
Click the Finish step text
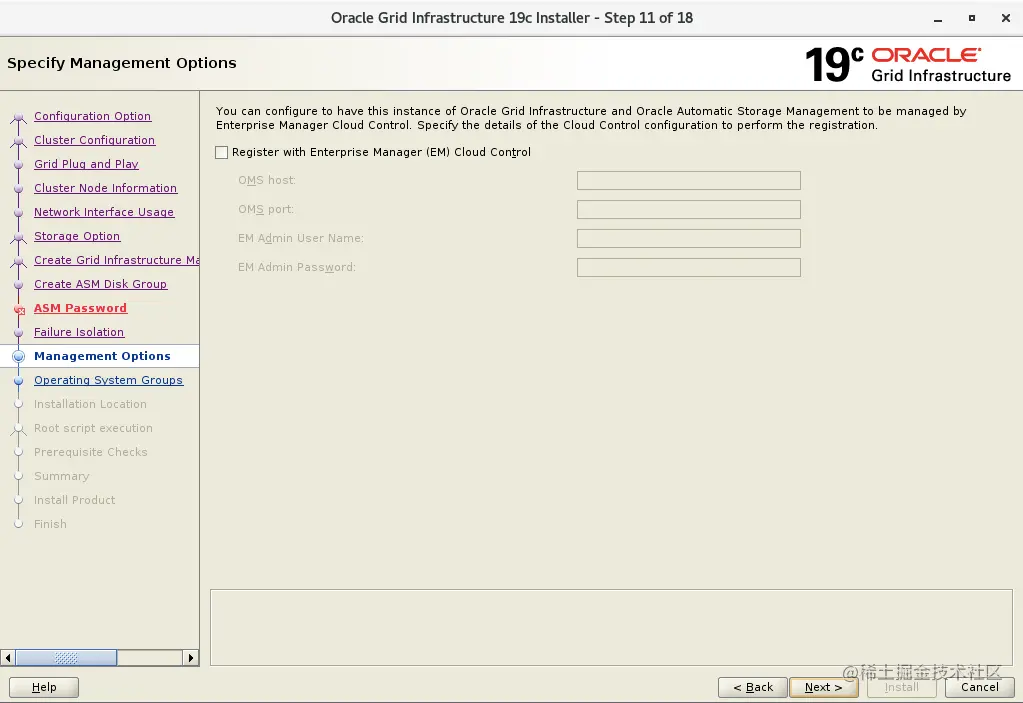[x=50, y=524]
